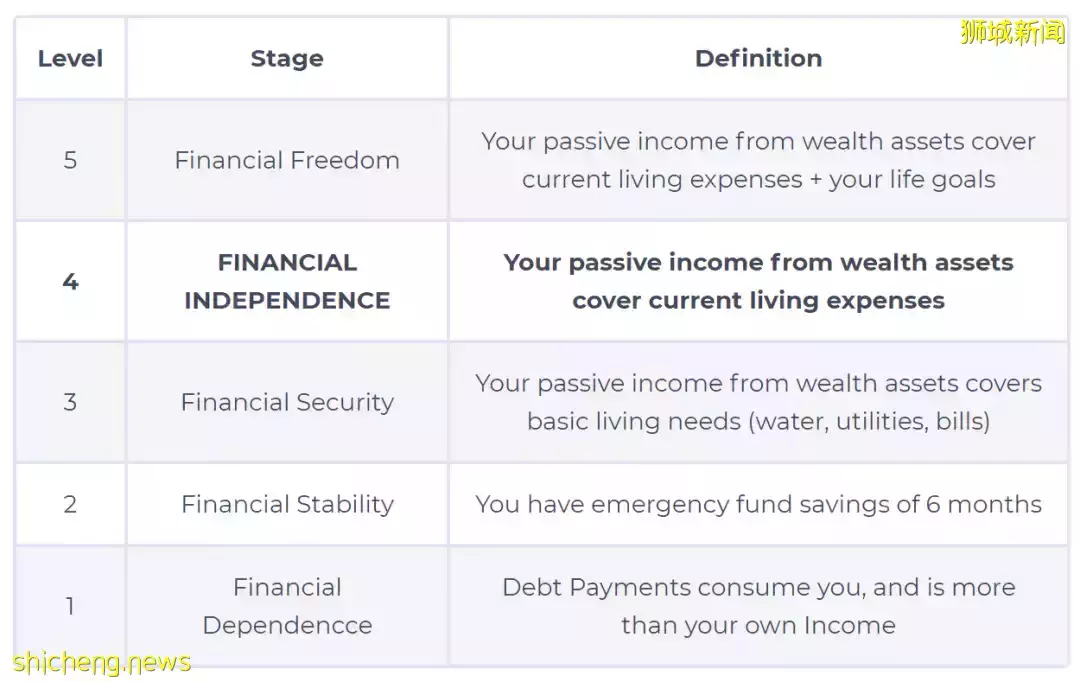Click the Definition column header
This screenshot has height=682, width=1080.
tap(758, 58)
